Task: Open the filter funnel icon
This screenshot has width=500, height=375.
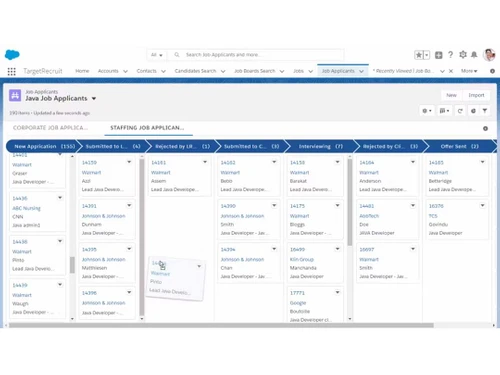Action: point(485,111)
